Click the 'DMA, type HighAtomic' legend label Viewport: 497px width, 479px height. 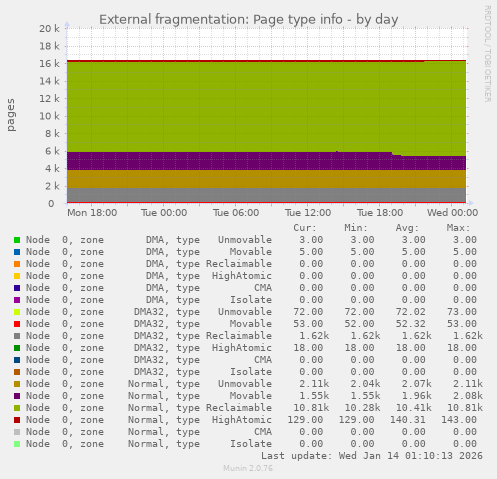point(209,276)
